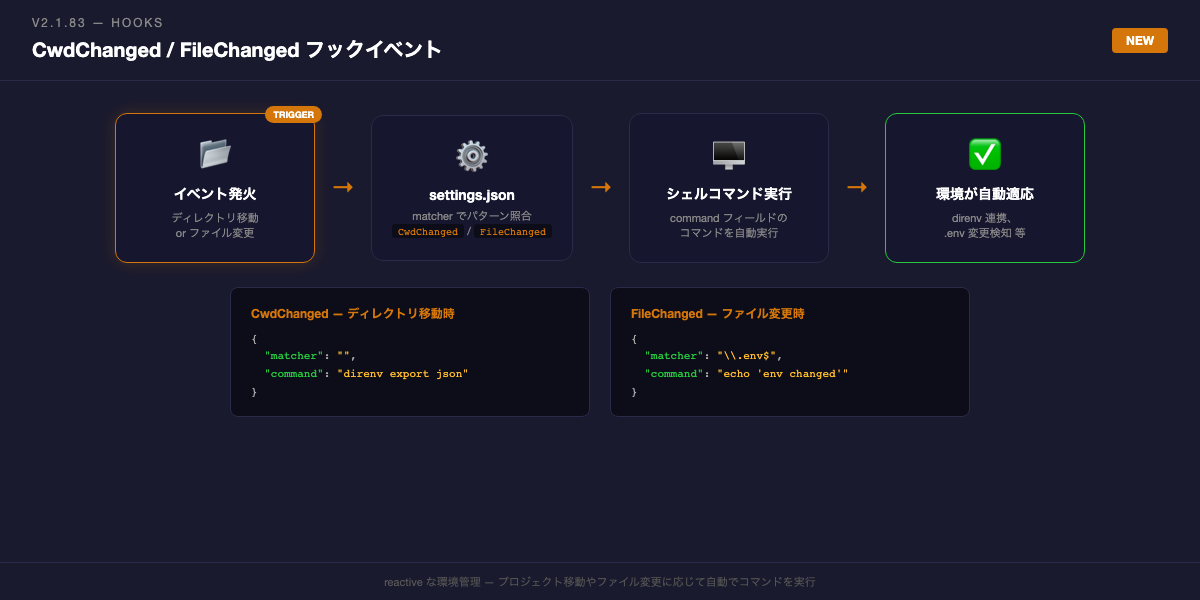Click the orange TRIGGER badge
This screenshot has height=600, width=1200.
coord(295,114)
